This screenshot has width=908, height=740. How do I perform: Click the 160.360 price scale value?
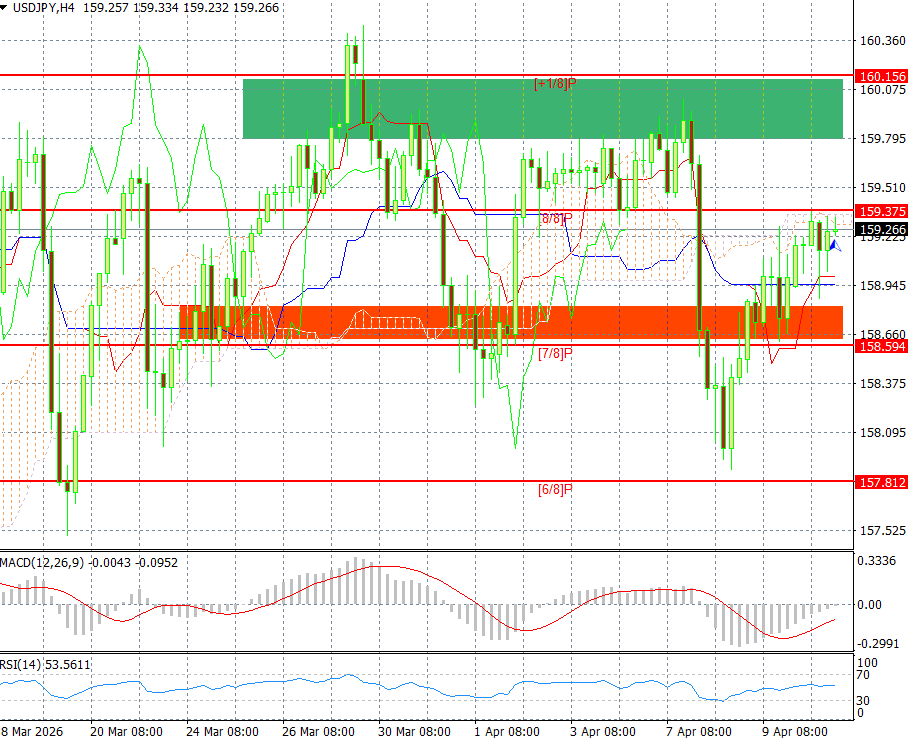point(883,41)
